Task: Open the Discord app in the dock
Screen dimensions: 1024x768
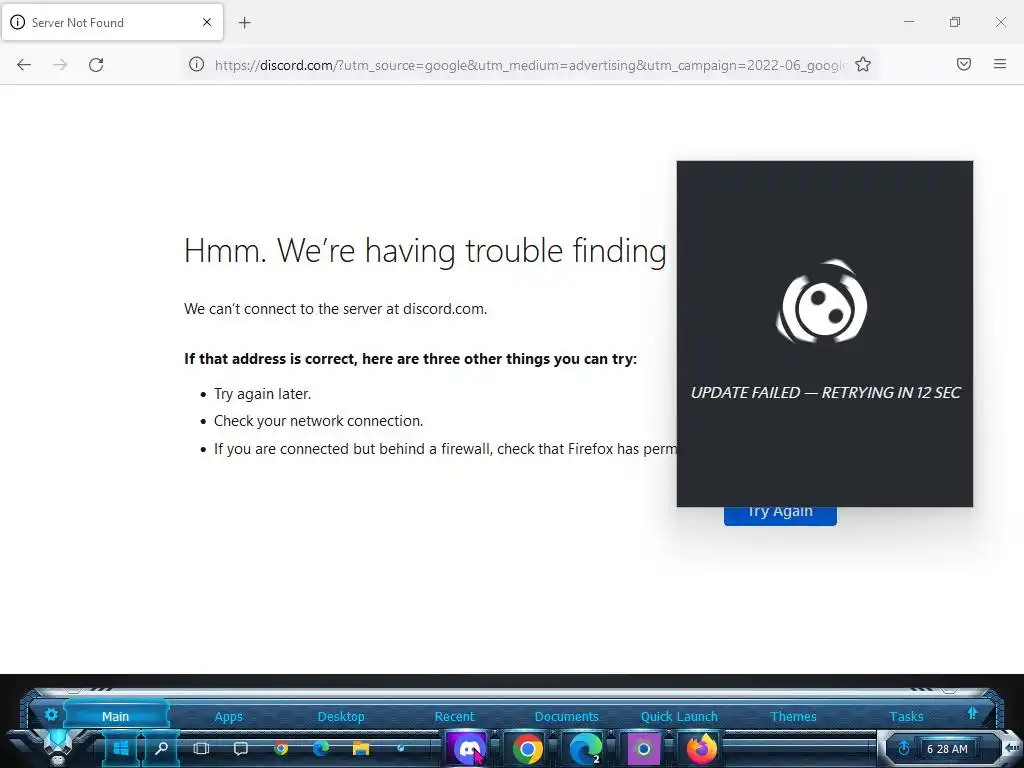Action: point(466,748)
